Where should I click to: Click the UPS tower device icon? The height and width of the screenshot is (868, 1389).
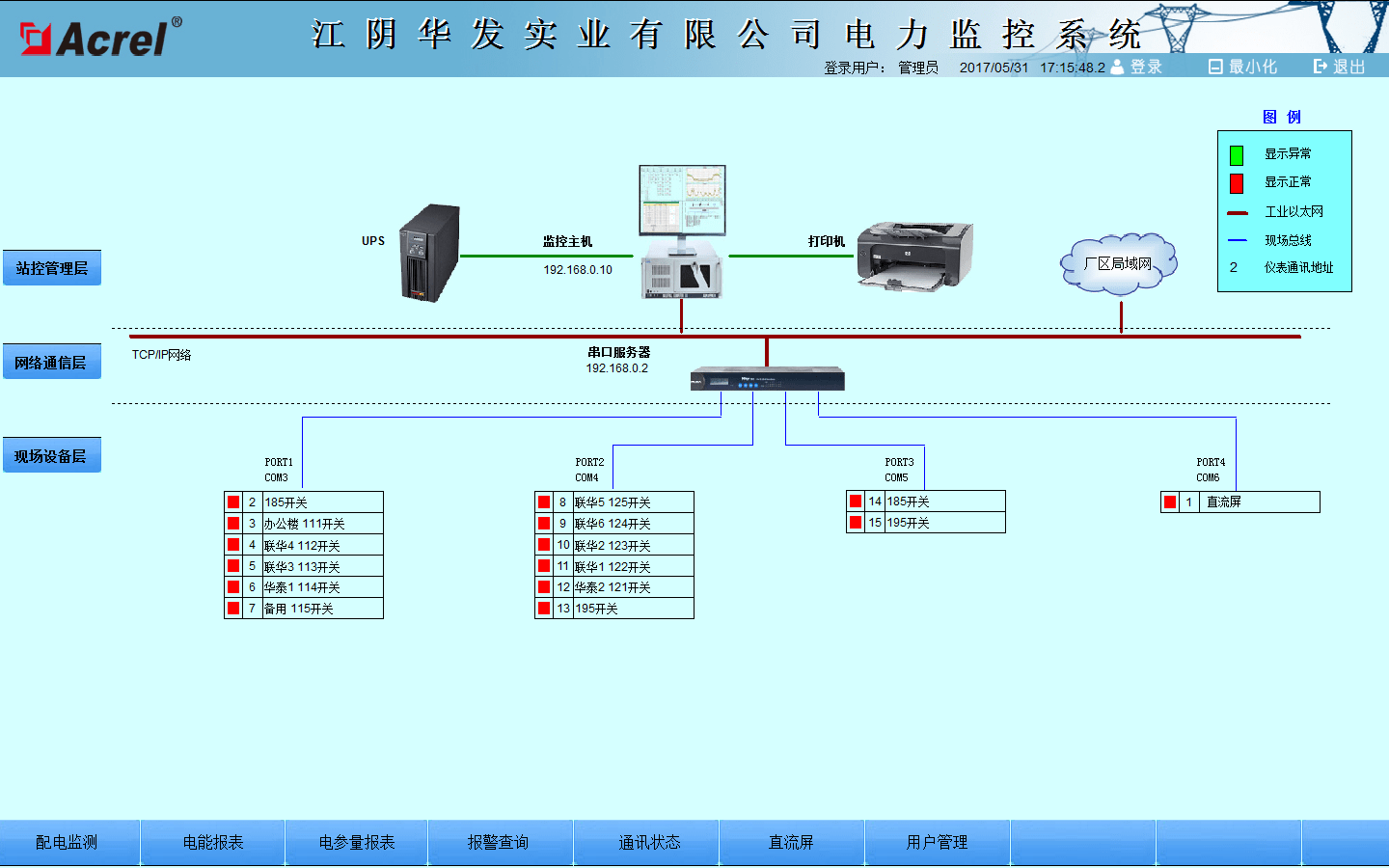(429, 253)
